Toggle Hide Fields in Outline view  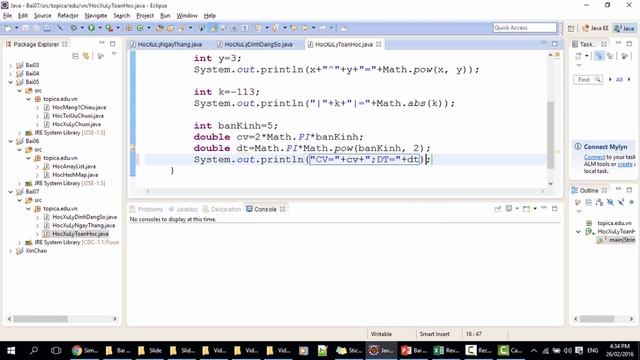[x=610, y=202]
